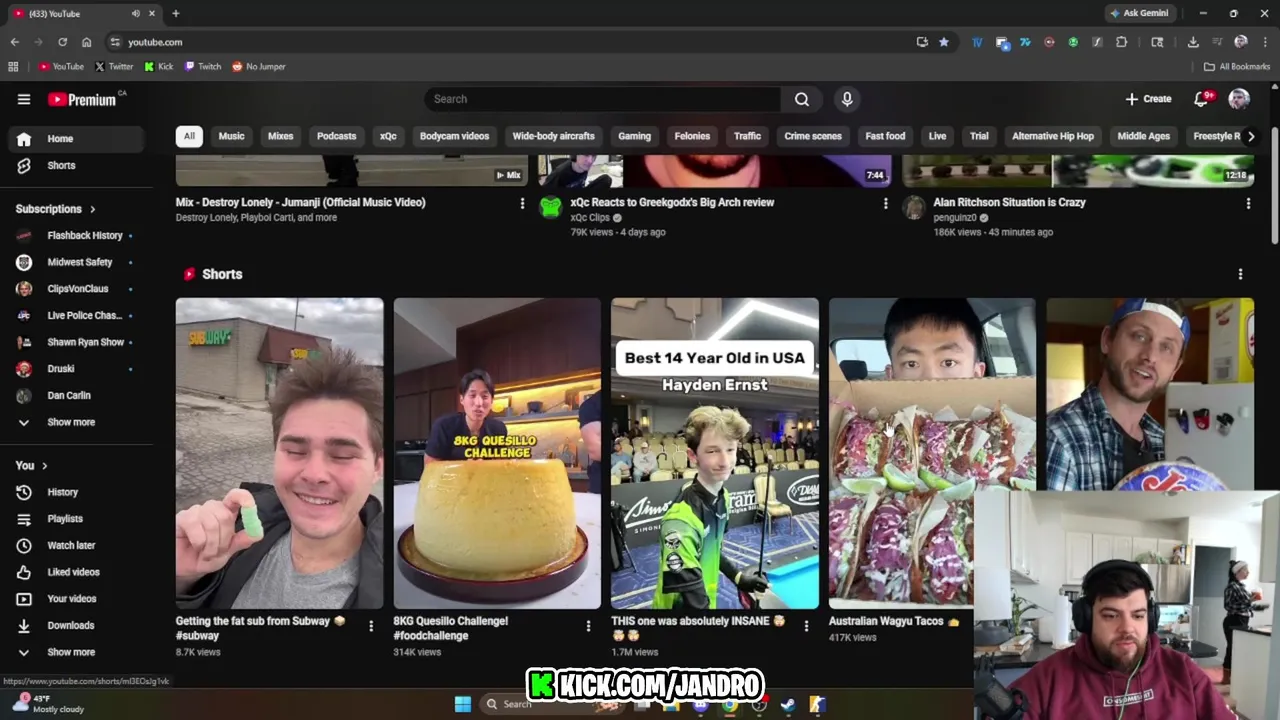Open options for 8KG Quesillo Challenge short
The width and height of the screenshot is (1280, 720).
(x=588, y=626)
